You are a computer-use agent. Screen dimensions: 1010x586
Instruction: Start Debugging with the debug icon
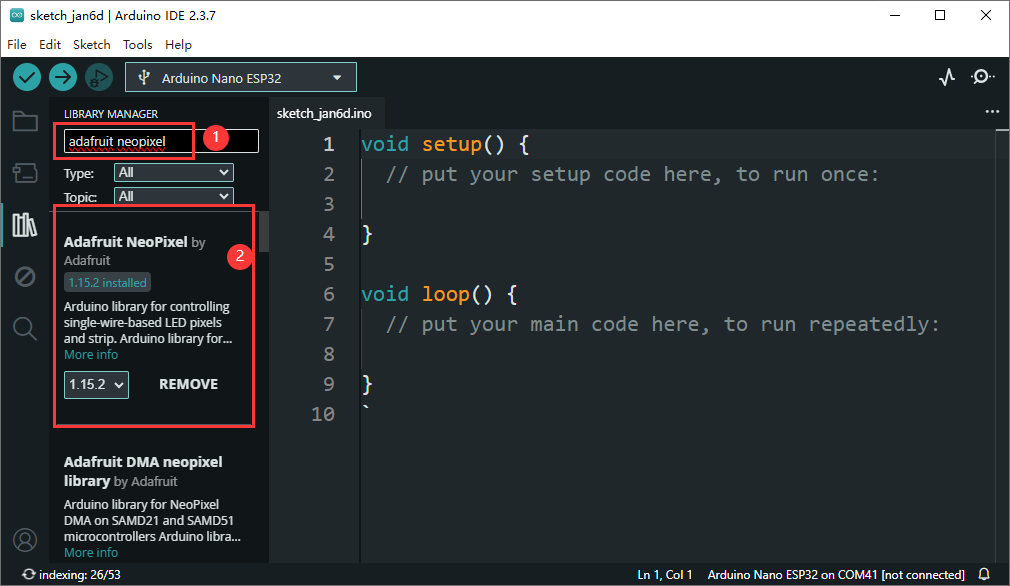coord(98,77)
